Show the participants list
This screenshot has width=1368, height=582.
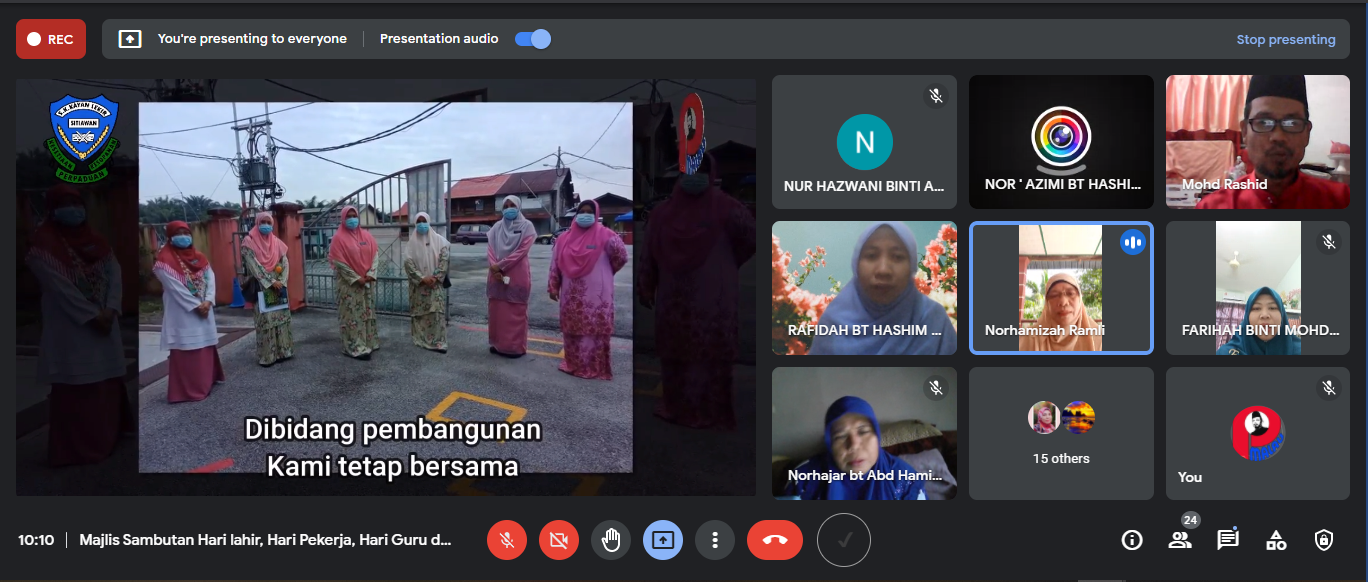[x=1179, y=540]
